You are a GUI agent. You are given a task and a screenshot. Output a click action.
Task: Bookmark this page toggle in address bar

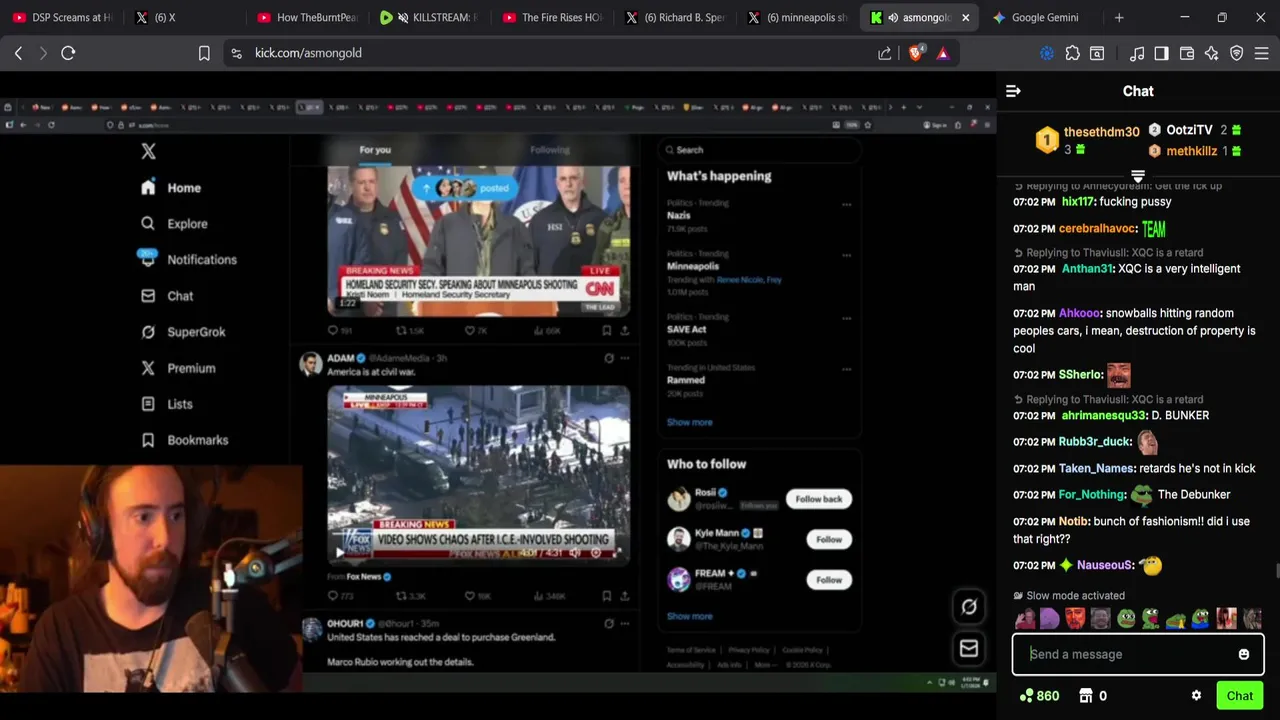point(204,53)
